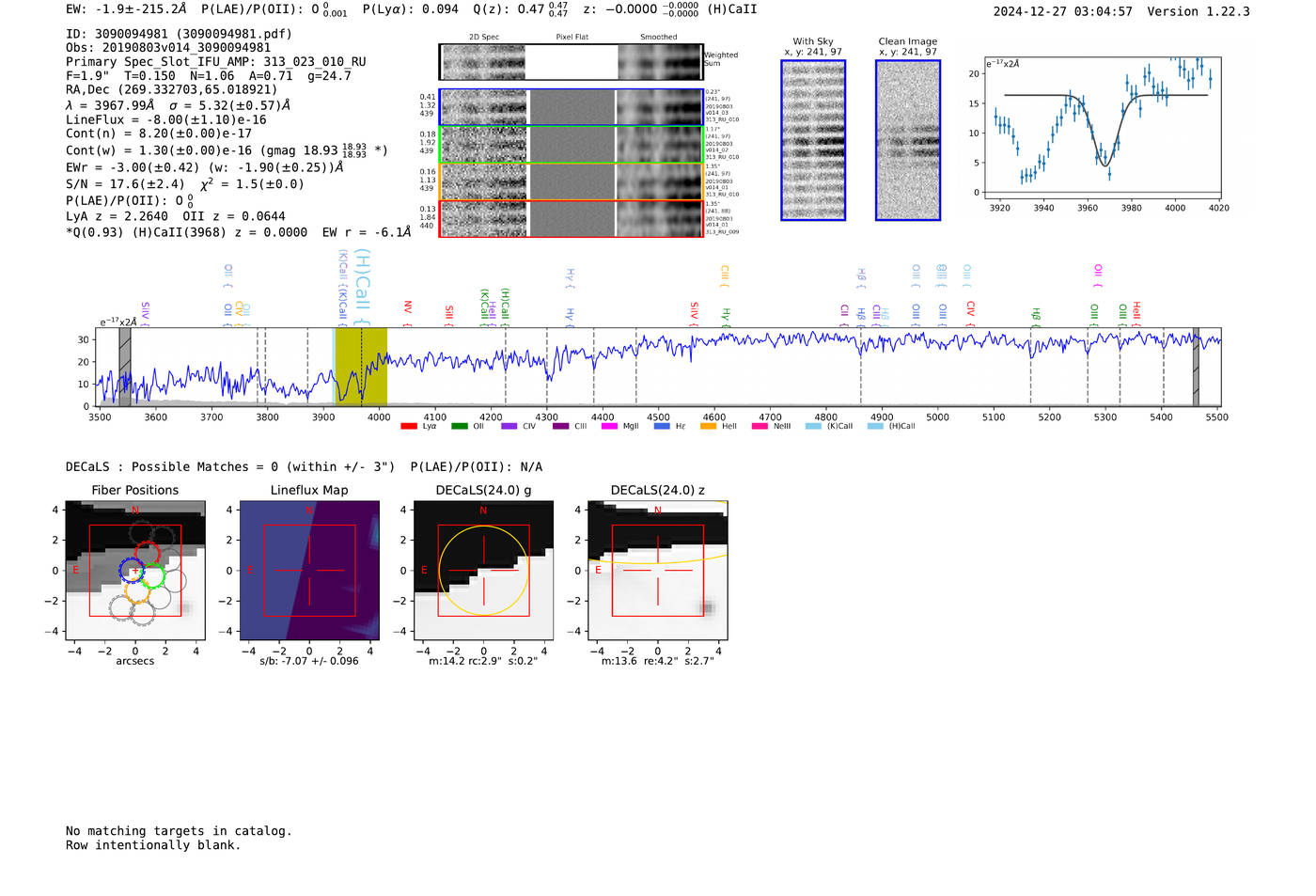Click the *Q(0.93) (H)CaII(3968) line
Screen dimensions: 1316x896
238,232
